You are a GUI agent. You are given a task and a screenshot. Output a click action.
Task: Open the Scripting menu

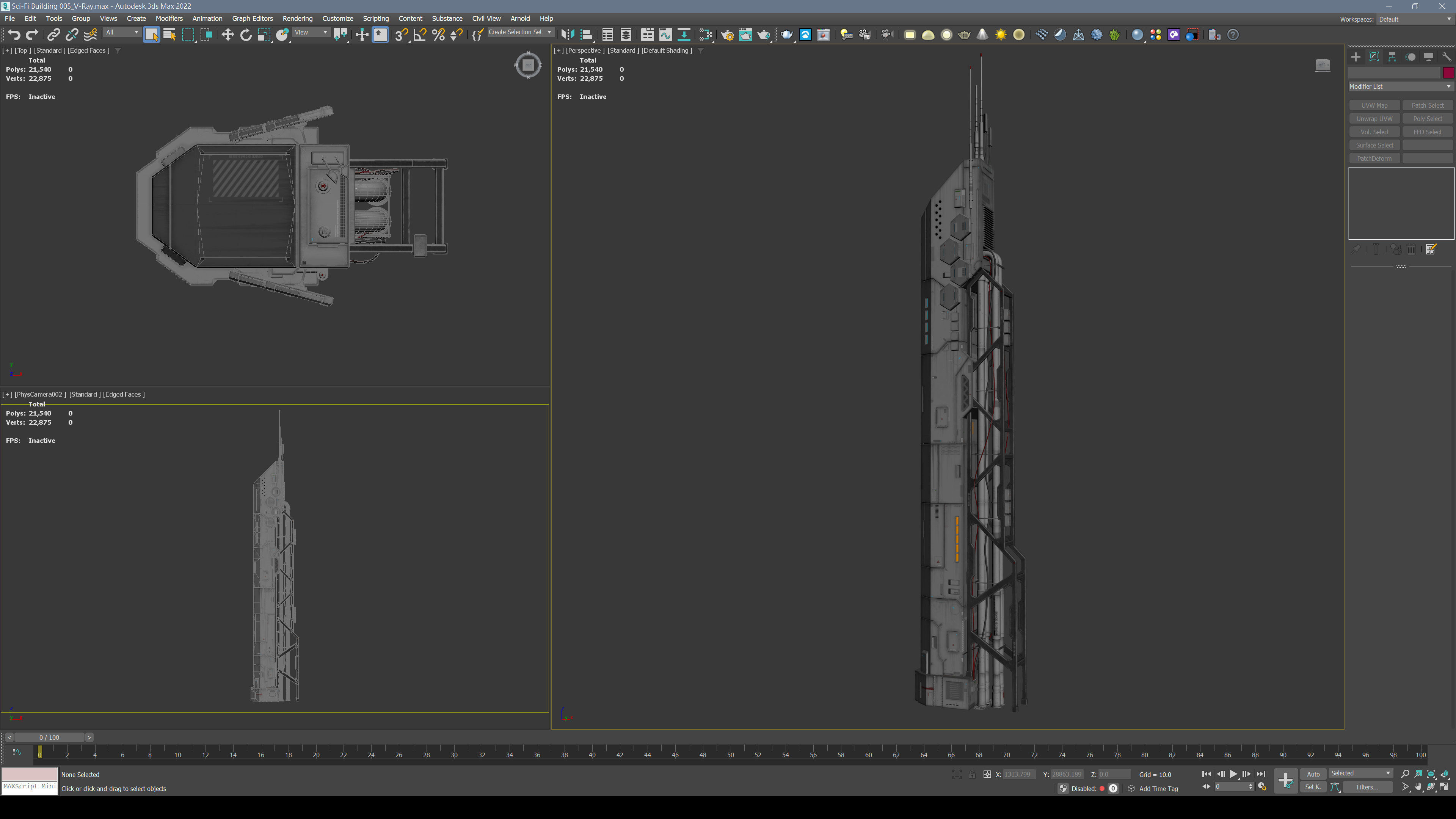point(375,18)
